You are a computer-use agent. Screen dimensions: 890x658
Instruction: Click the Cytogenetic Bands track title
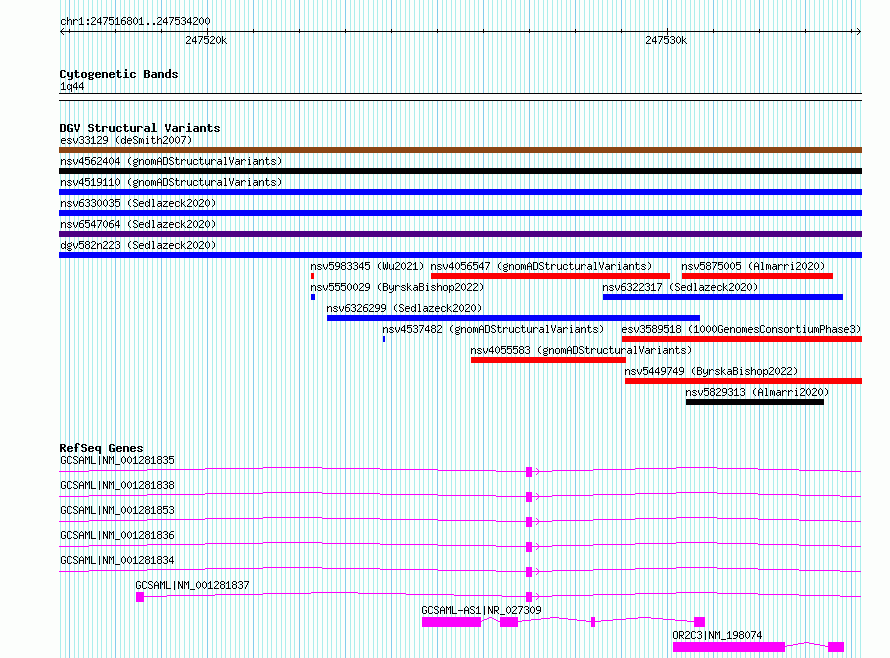(119, 74)
